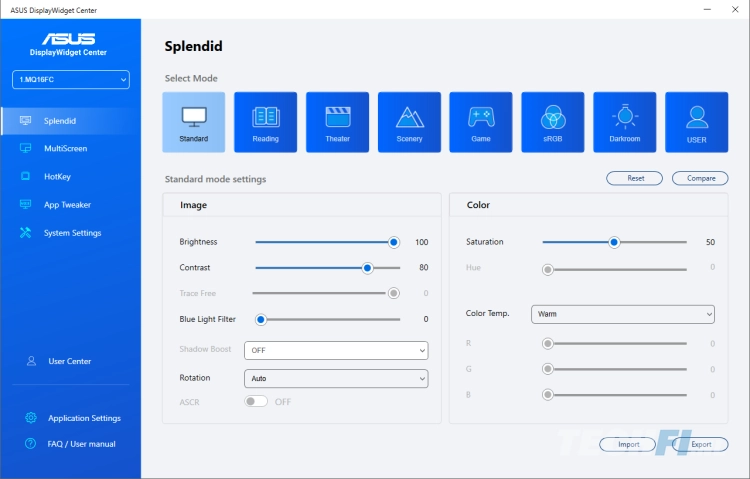Click the Reset button
This screenshot has width=750, height=479.
tap(634, 178)
